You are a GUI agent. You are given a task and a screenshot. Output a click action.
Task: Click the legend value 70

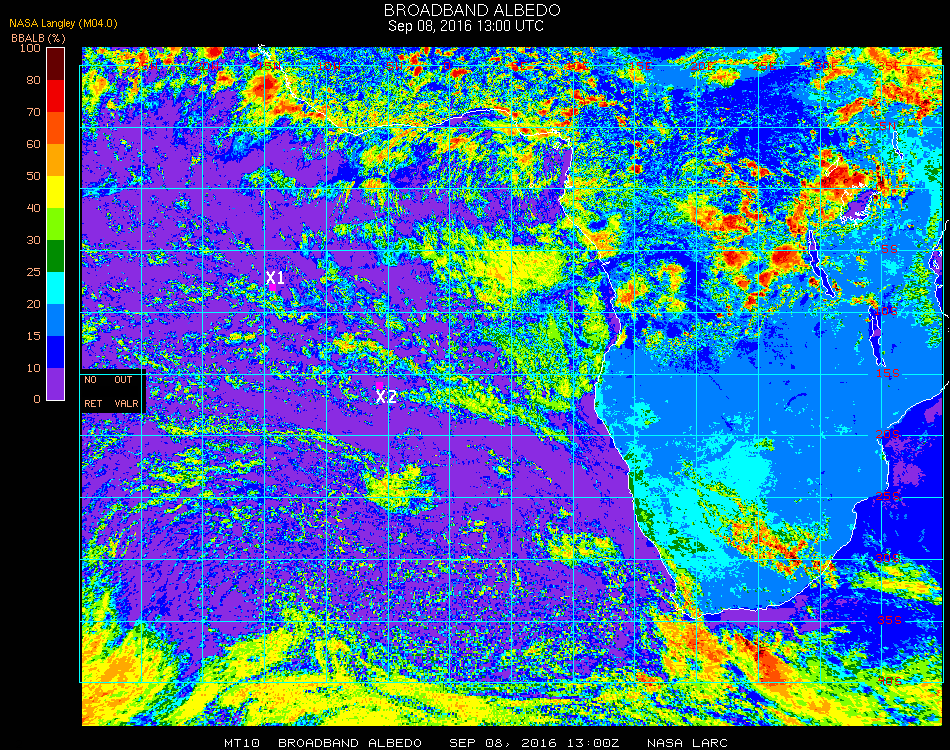pos(33,112)
